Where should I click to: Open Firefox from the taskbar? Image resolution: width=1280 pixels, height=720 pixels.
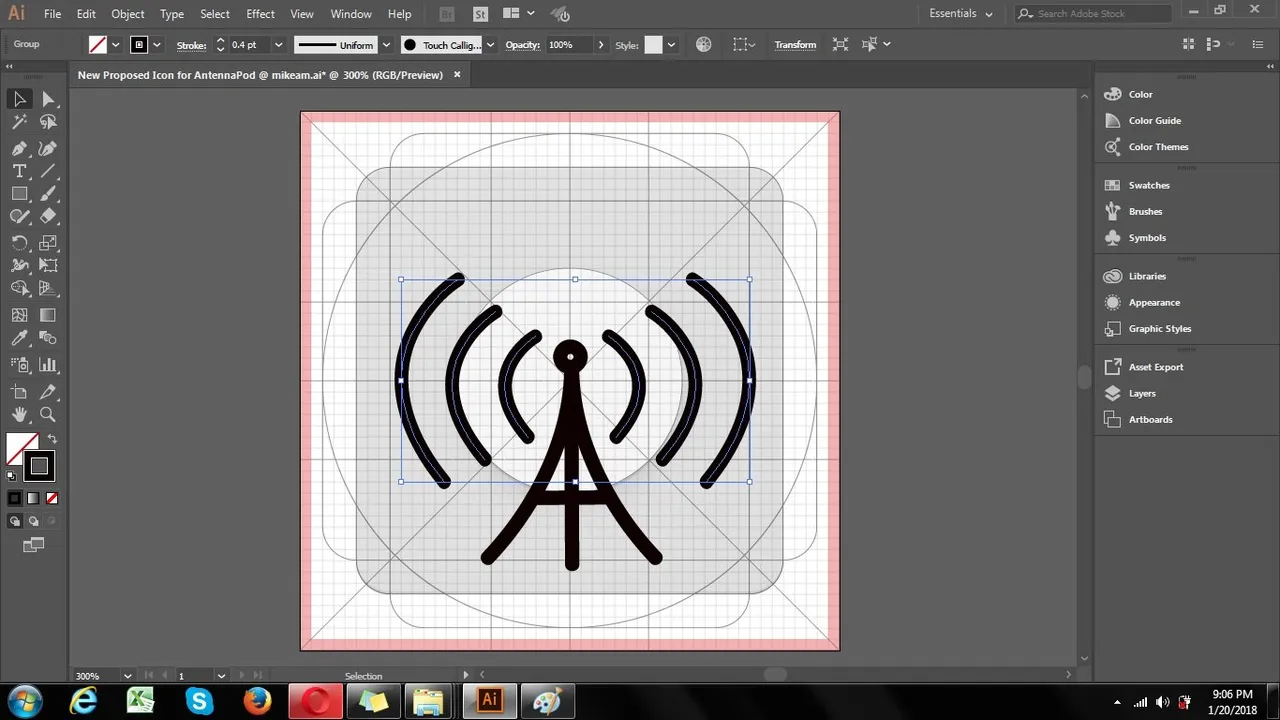258,701
